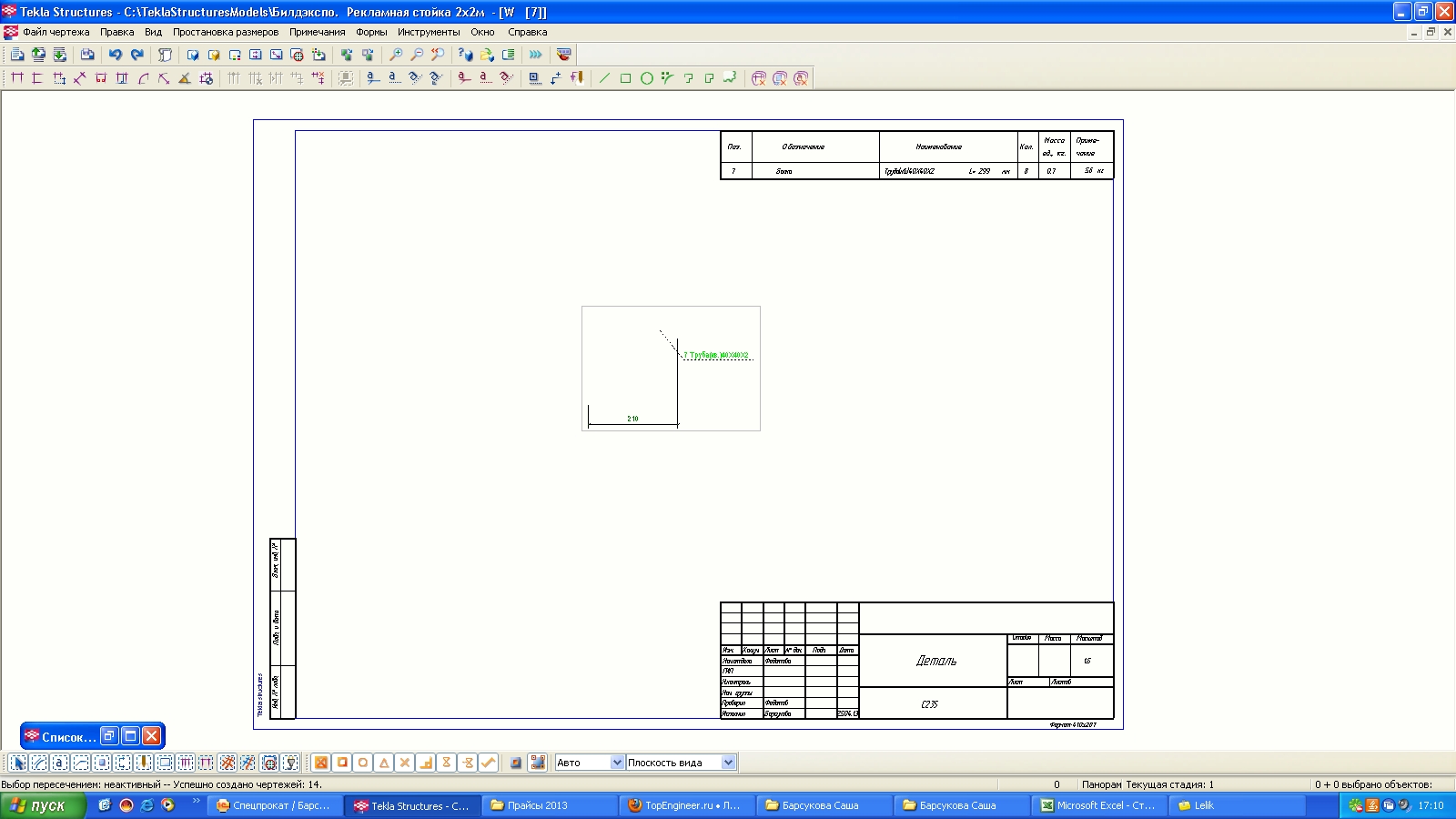Viewport: 1456px width, 819px height.
Task: Select the draw circle tool
Action: 646,78
